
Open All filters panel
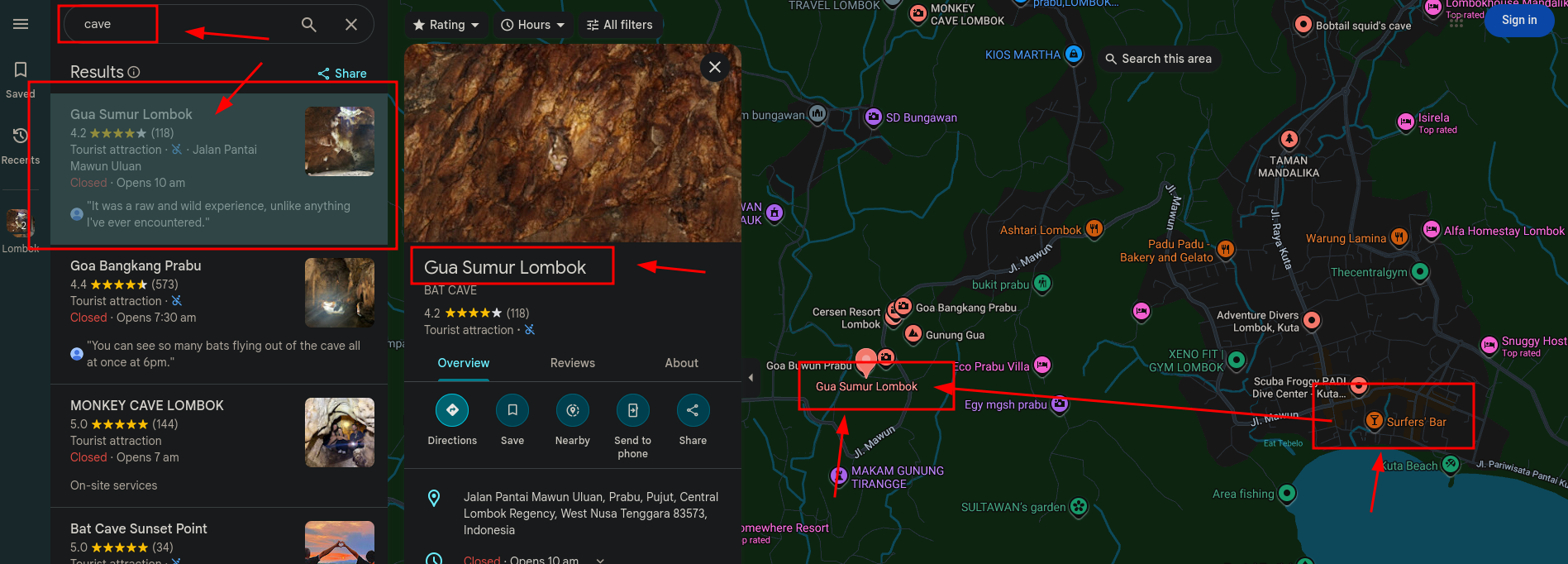click(x=620, y=25)
